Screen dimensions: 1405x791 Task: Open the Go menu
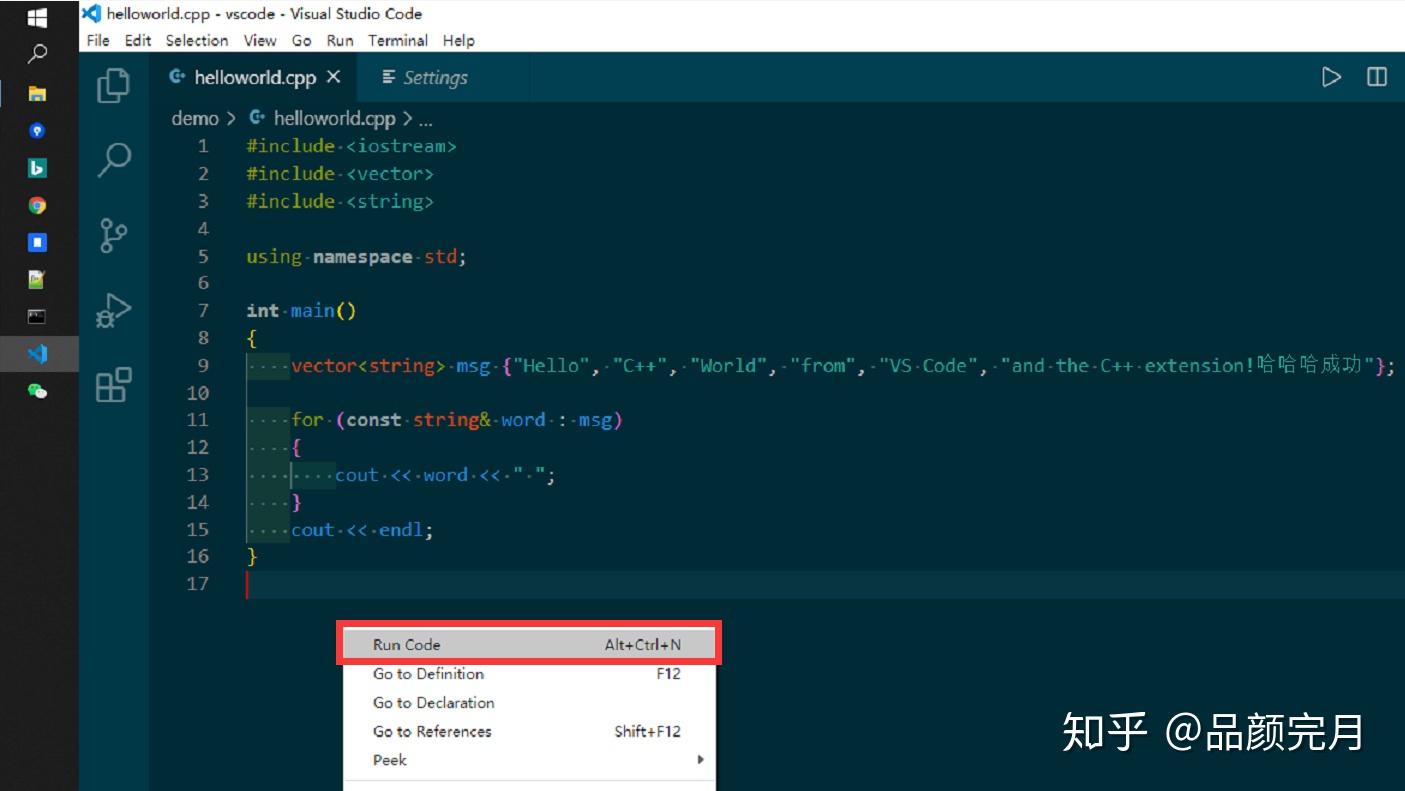[x=302, y=40]
